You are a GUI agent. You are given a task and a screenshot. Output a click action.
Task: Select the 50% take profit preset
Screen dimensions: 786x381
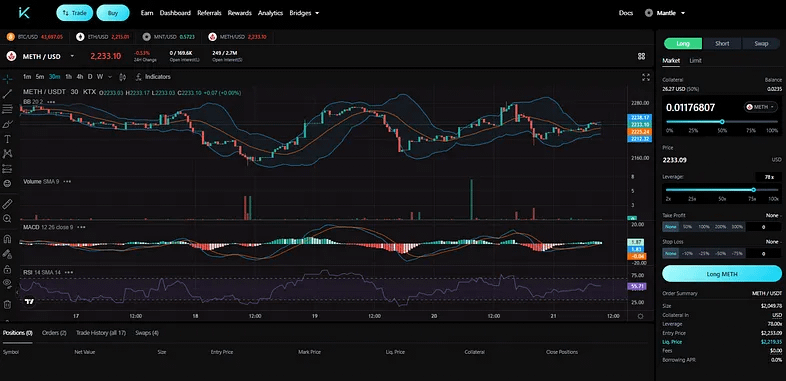[x=687, y=227]
